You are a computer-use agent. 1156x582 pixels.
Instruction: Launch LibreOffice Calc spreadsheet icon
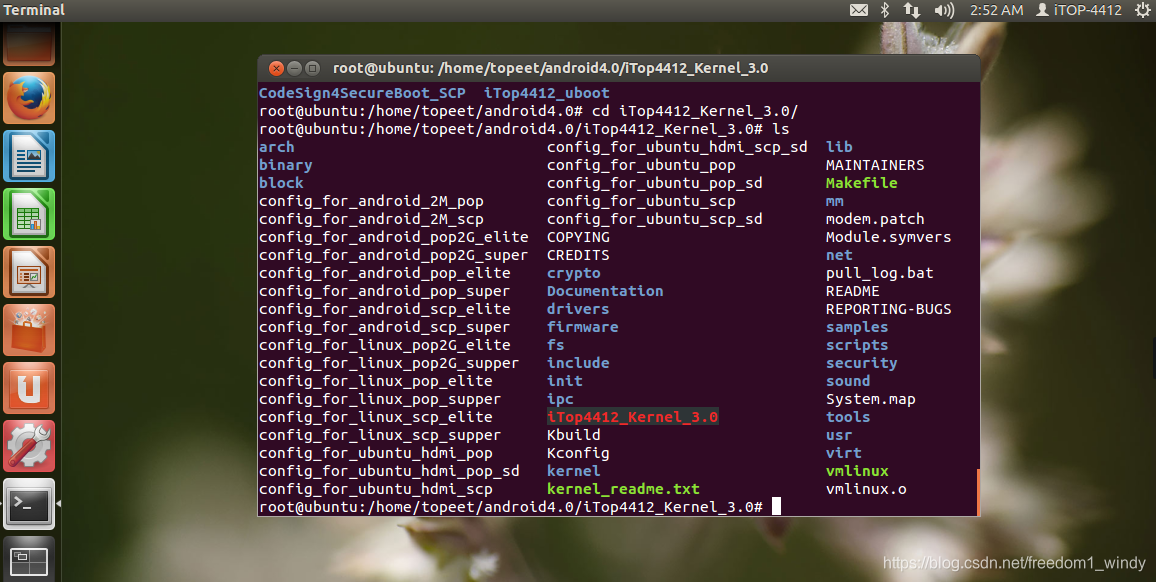pos(29,215)
